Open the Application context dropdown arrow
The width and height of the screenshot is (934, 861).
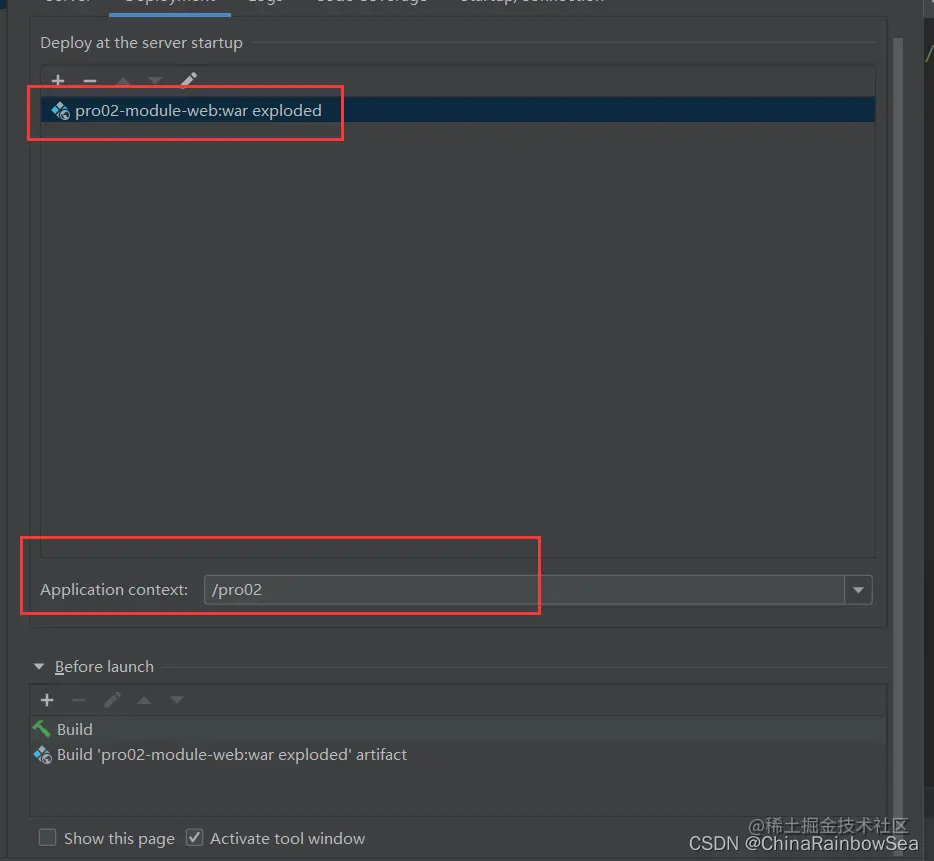point(858,590)
